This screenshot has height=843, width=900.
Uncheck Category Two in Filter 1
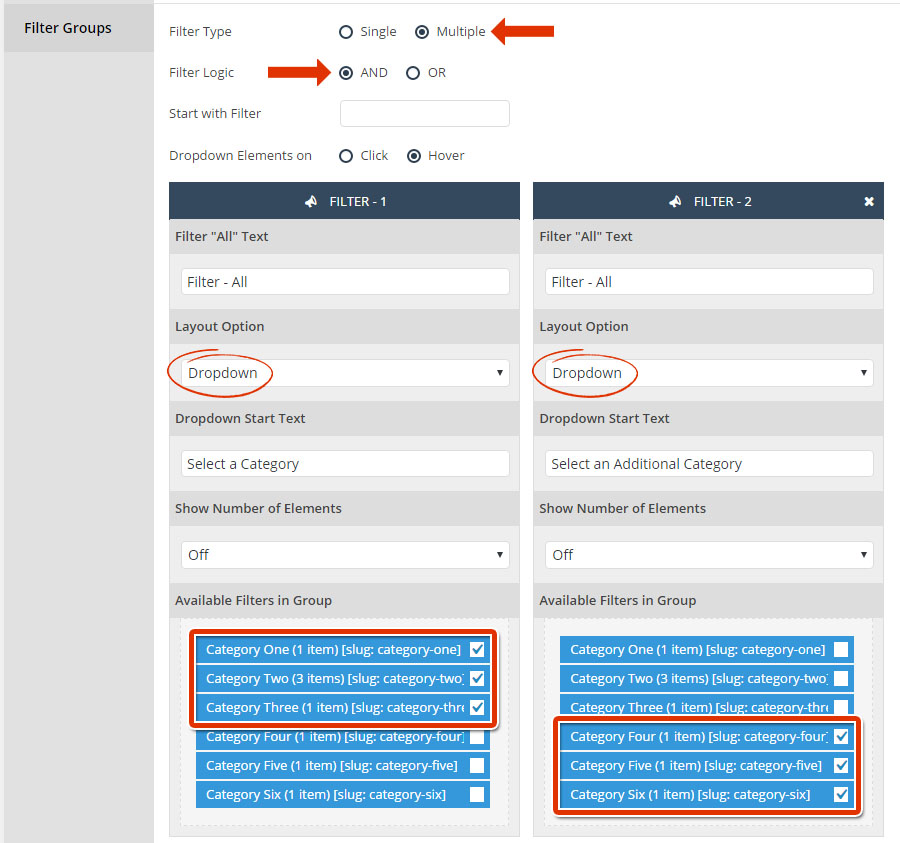[477, 678]
